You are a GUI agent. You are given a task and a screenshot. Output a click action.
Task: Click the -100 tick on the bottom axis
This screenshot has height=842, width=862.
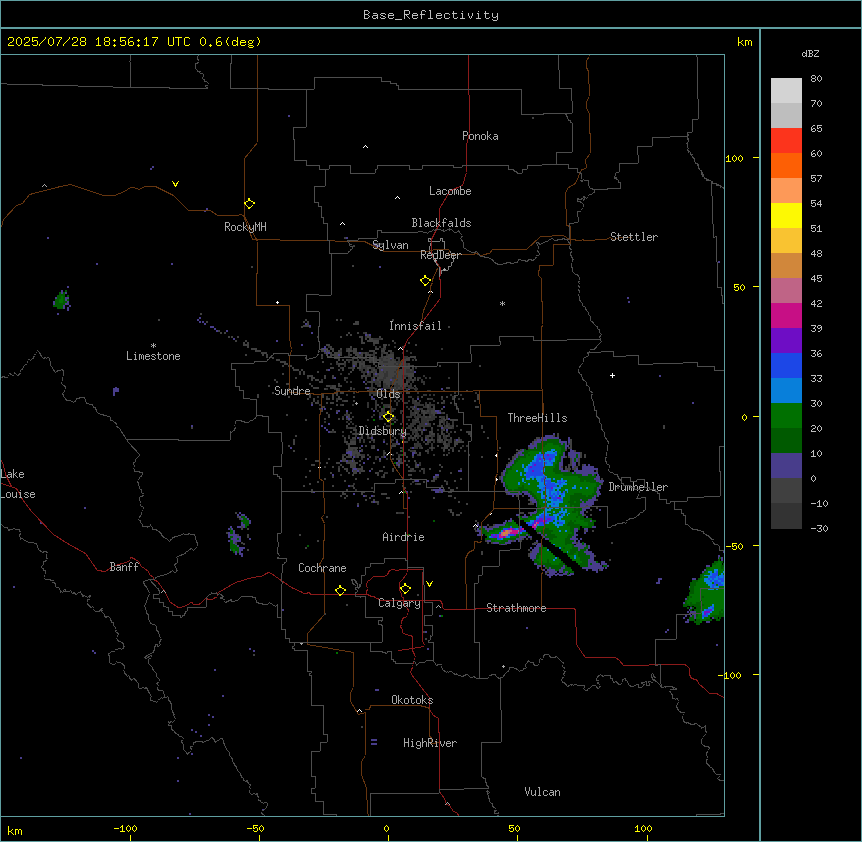125,828
